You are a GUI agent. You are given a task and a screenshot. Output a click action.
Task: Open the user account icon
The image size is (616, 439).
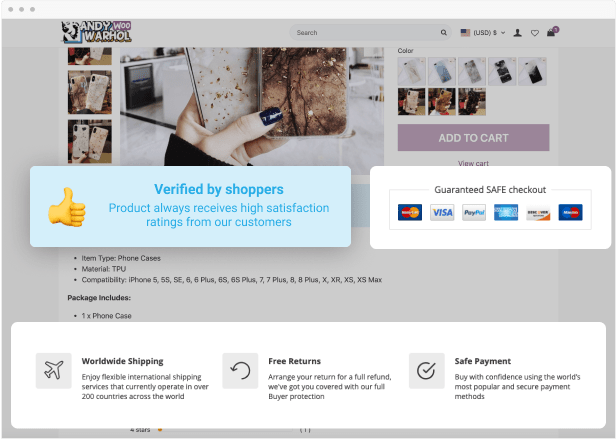517,33
